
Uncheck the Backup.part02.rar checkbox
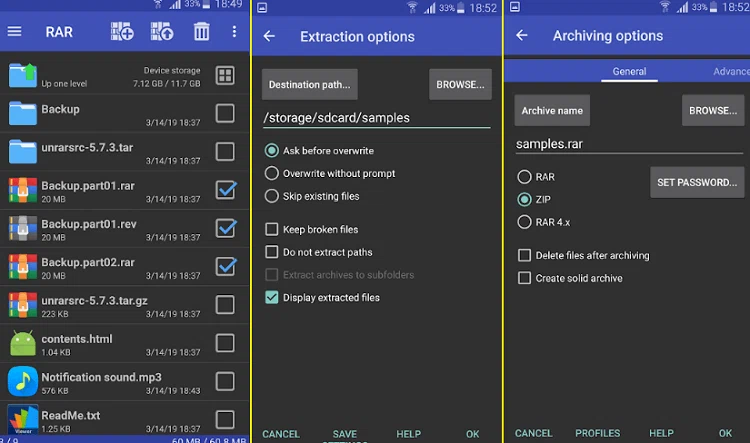tap(226, 266)
